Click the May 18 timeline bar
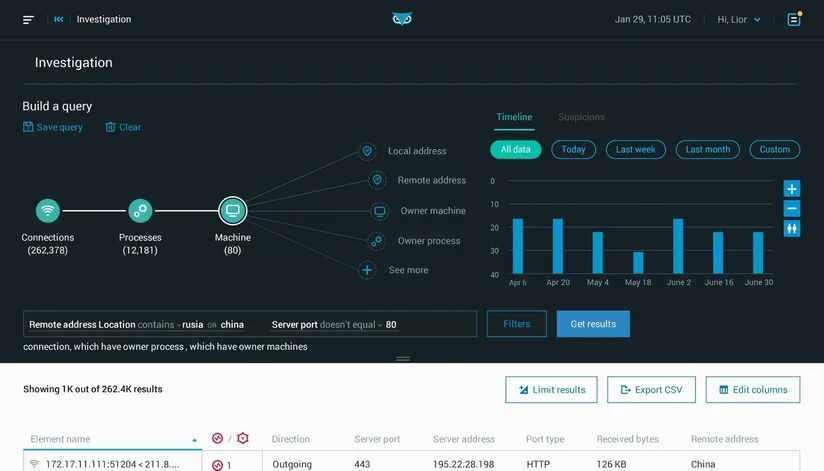Image resolution: width=824 pixels, height=471 pixels. 638,263
